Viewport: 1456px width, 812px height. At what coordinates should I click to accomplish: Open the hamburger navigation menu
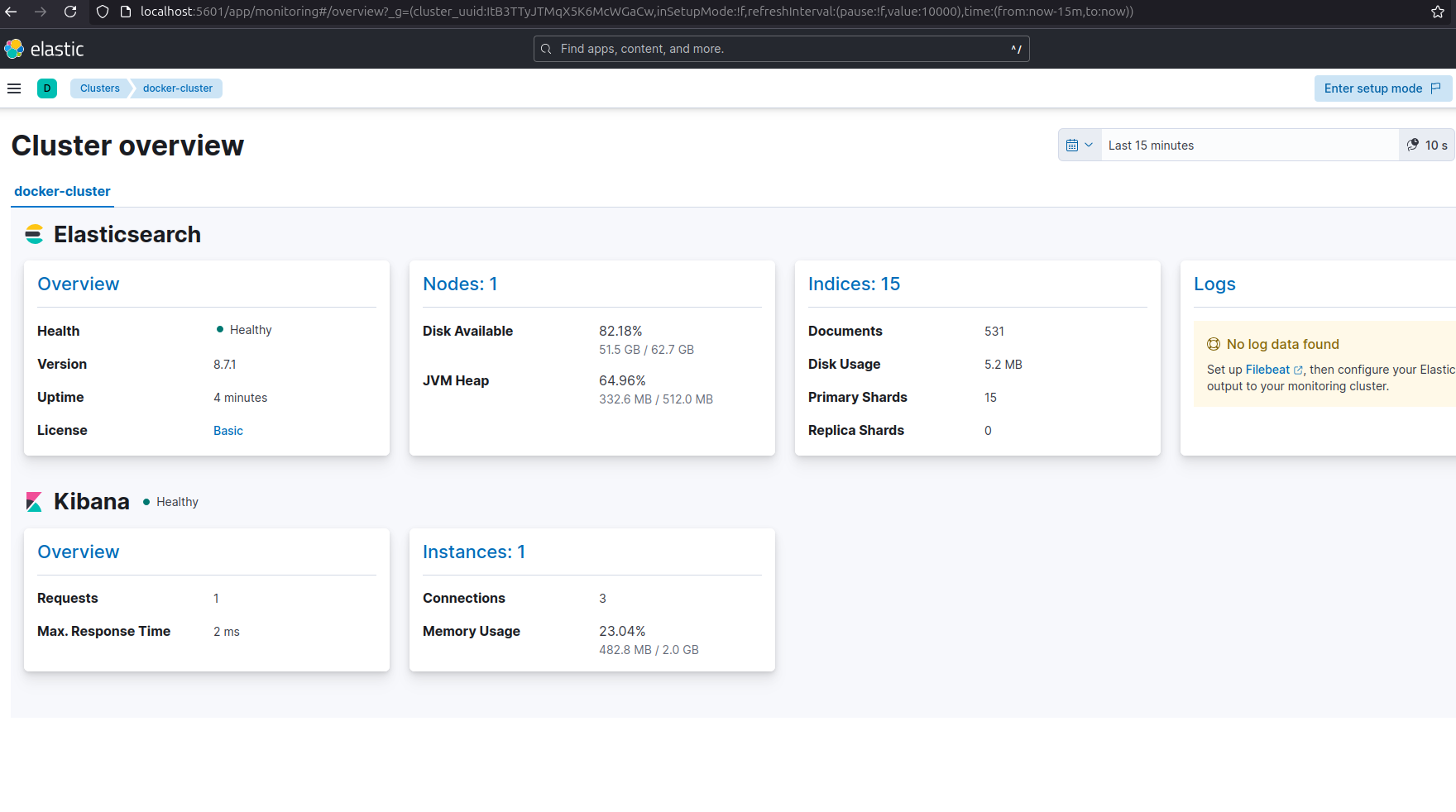(x=14, y=88)
